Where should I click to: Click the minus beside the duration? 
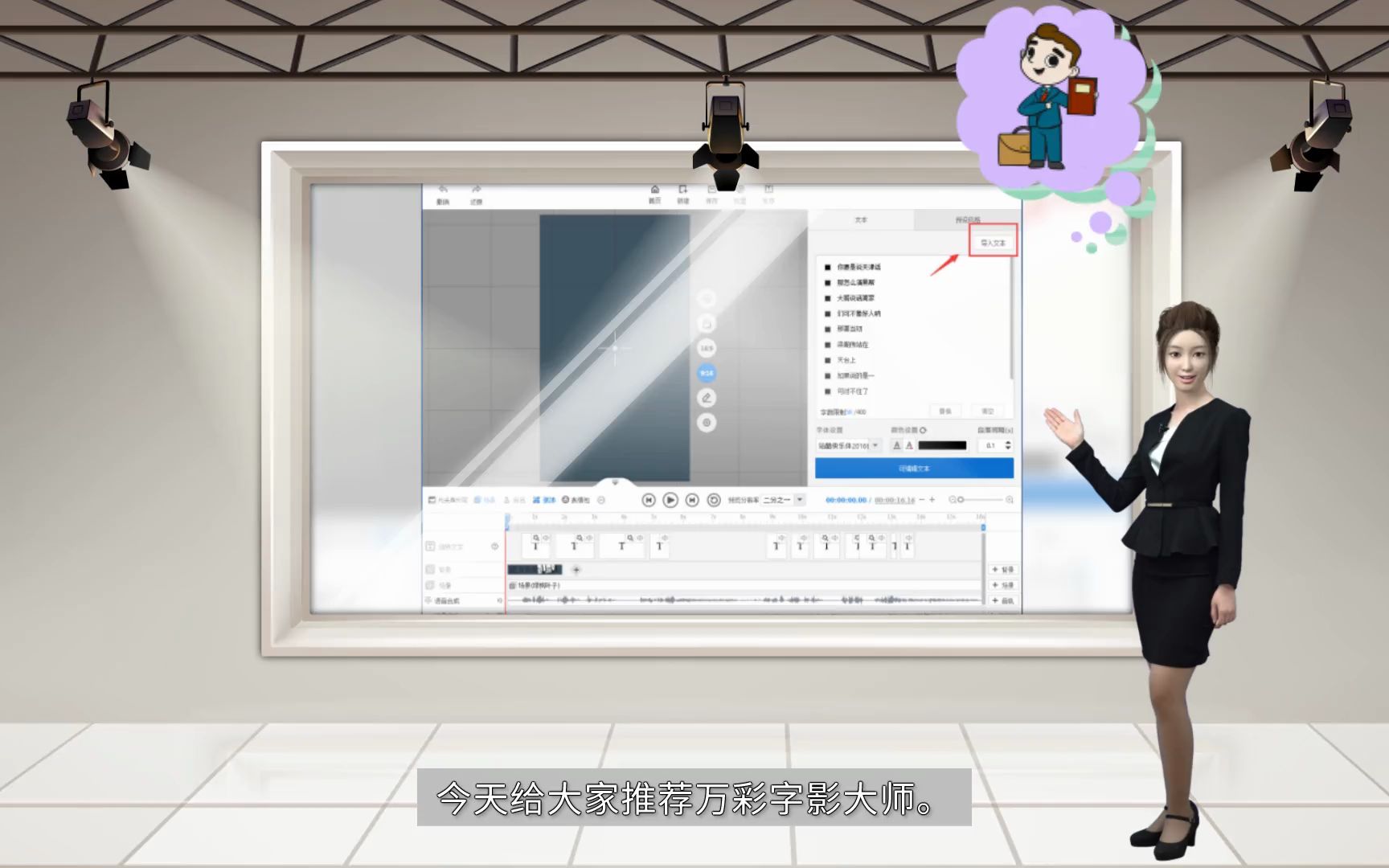pyautogui.click(x=922, y=500)
